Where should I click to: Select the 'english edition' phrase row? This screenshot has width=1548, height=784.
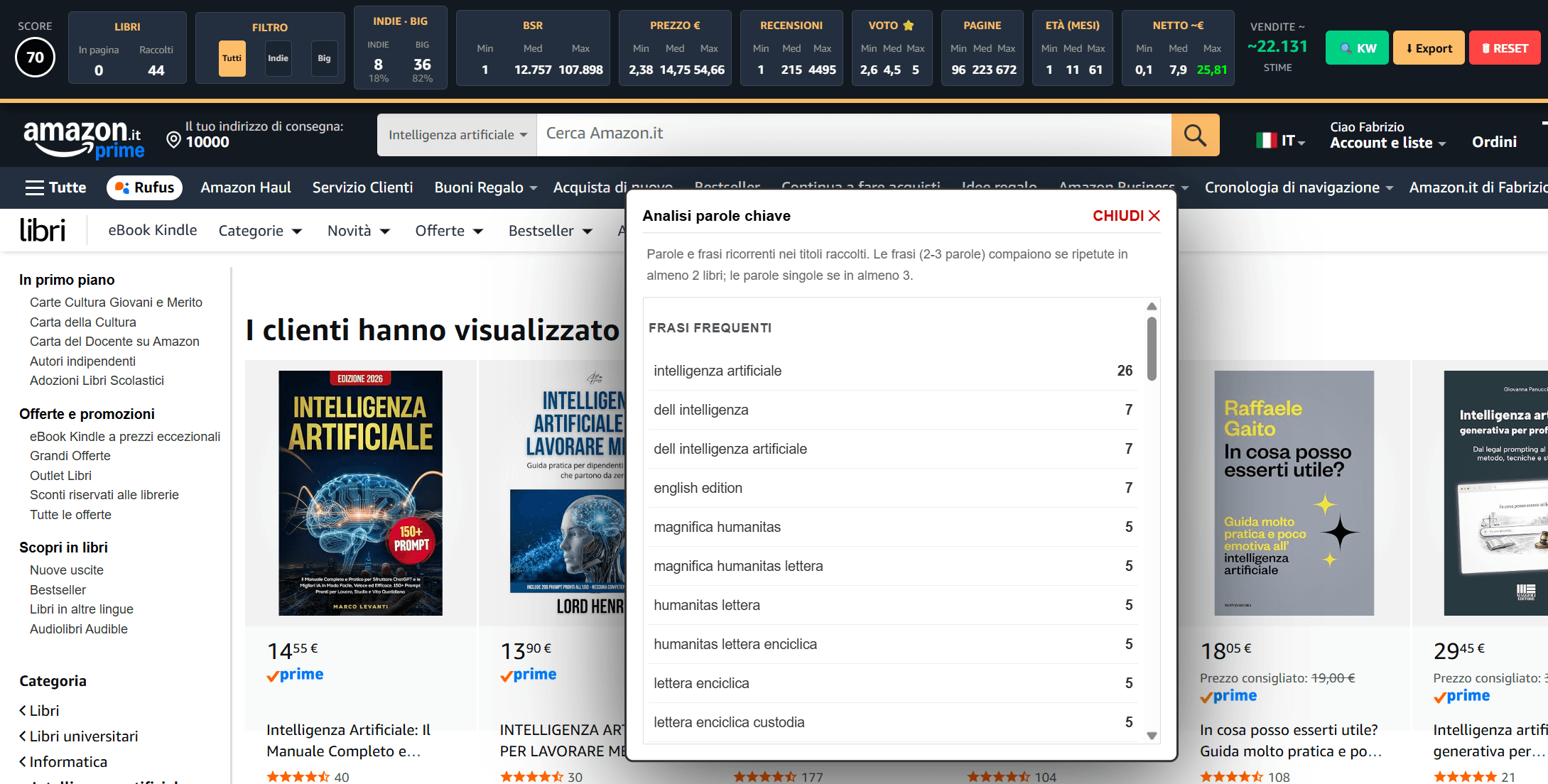(893, 488)
